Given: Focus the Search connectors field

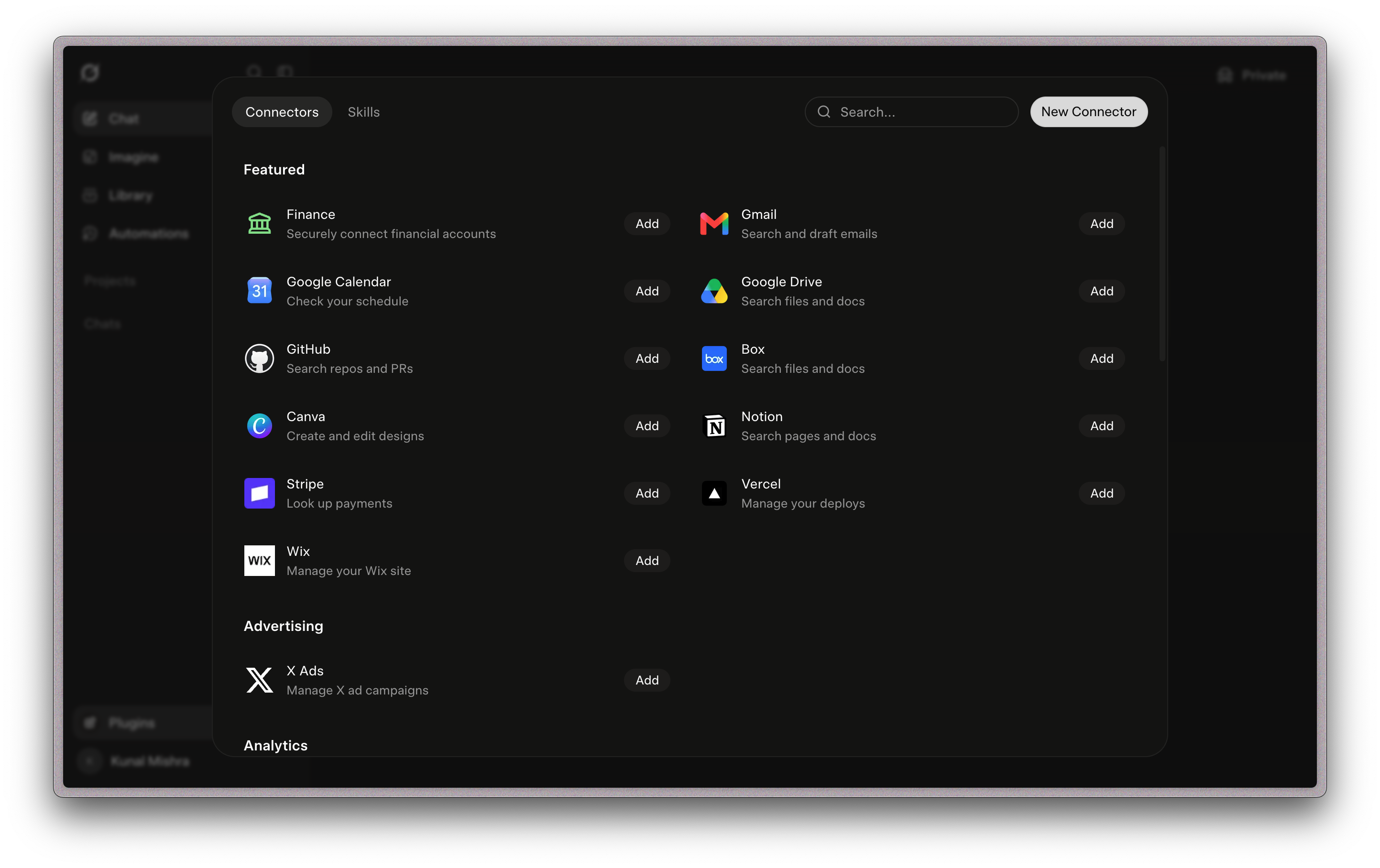Looking at the screenshot, I should 911,112.
